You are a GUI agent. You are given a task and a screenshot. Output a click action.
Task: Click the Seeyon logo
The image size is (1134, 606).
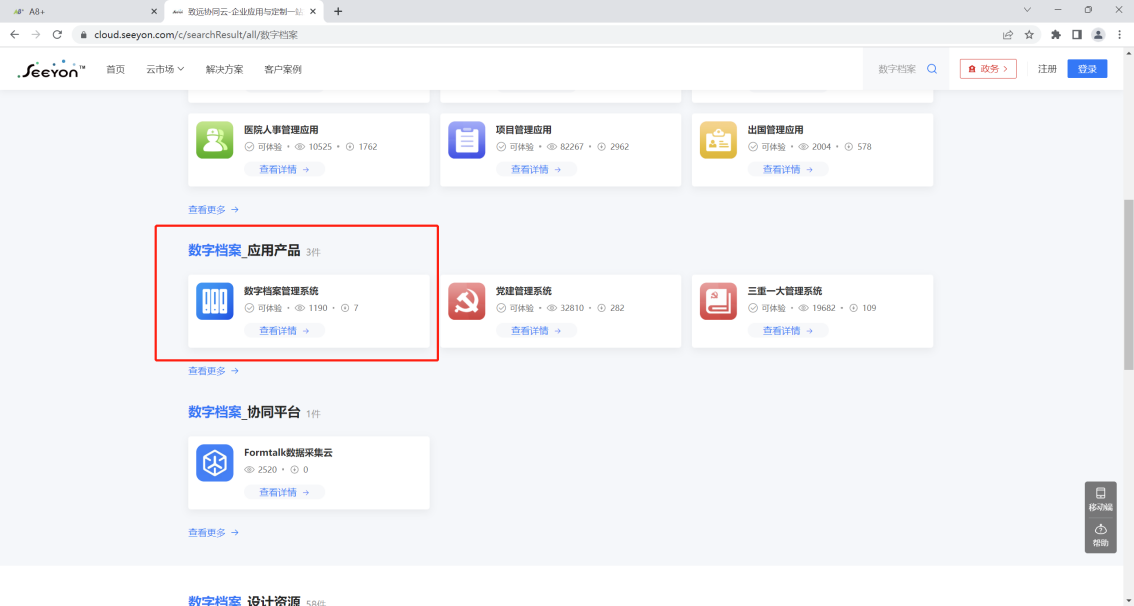click(51, 69)
